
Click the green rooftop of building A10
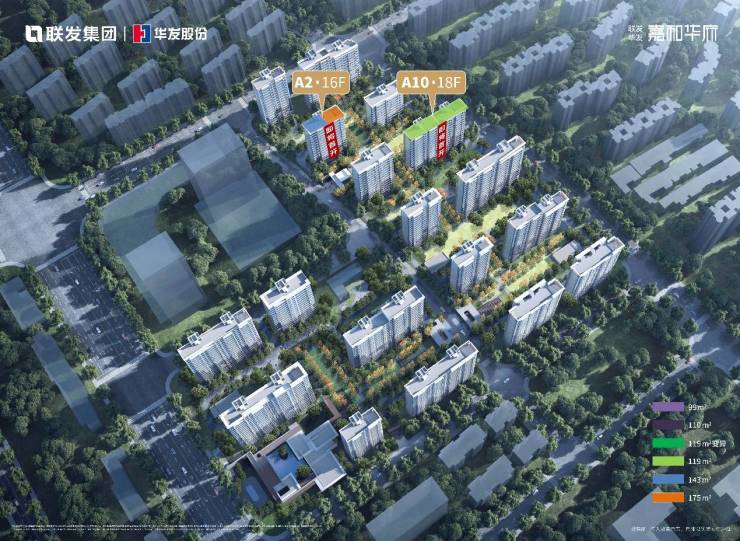pyautogui.click(x=436, y=119)
